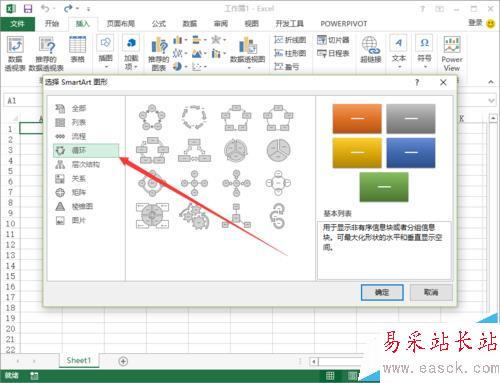Switch to the 页面布局 ribbon tab
Image resolution: width=500 pixels, height=383 pixels.
pos(121,24)
